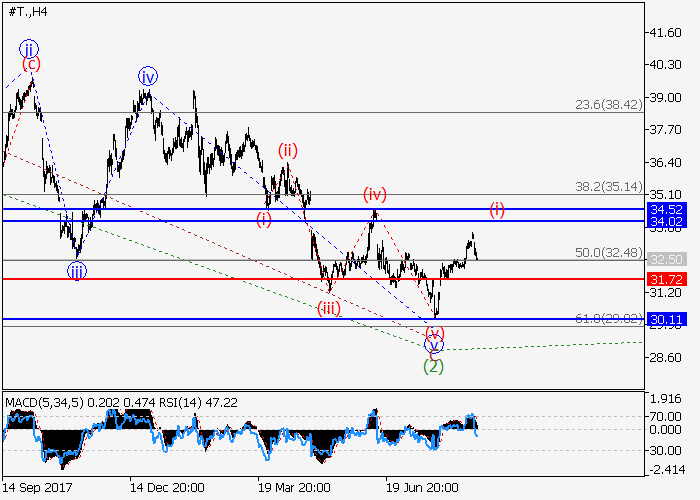Click the 14 Dec 20:00 date marker

click(x=168, y=487)
